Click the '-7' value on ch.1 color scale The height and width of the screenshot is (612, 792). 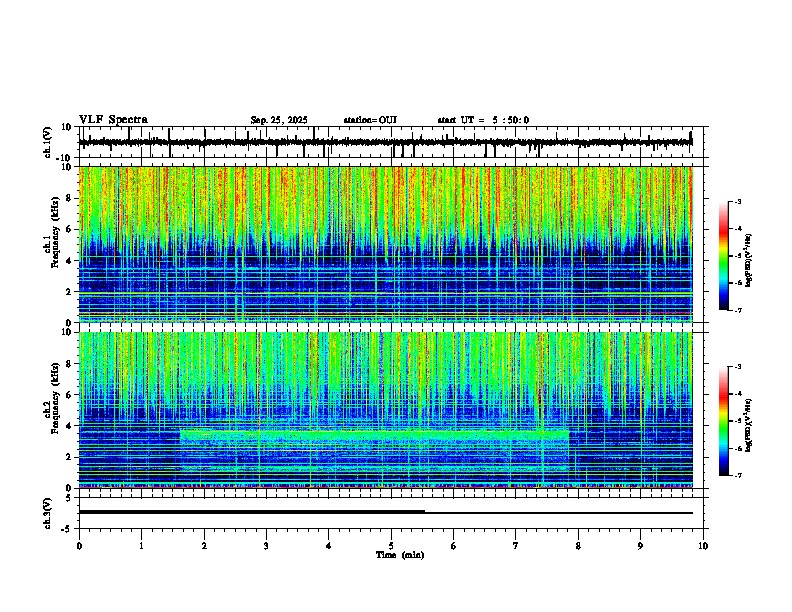738,310
